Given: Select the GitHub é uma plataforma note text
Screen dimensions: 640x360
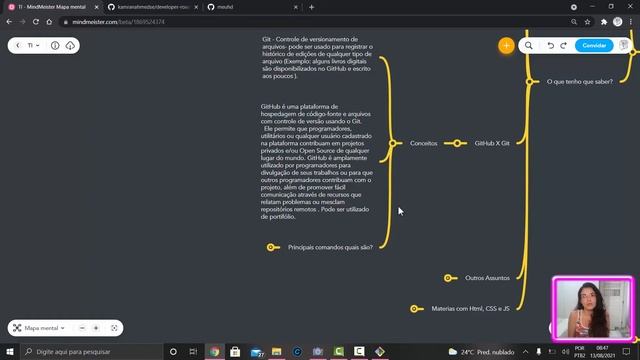Looking at the screenshot, I should click(317, 162).
